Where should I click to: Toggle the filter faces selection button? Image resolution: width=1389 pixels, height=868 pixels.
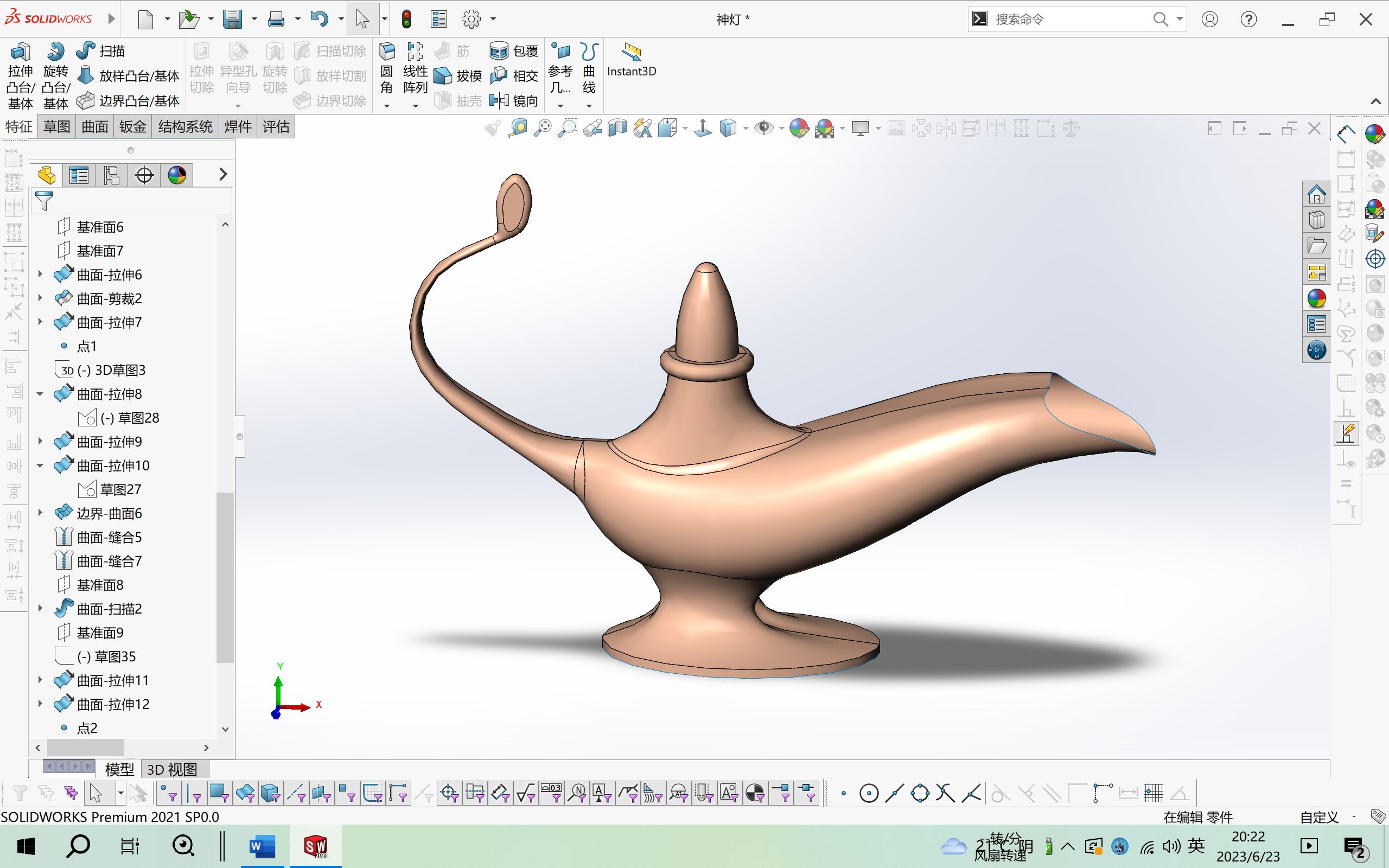coord(220,793)
